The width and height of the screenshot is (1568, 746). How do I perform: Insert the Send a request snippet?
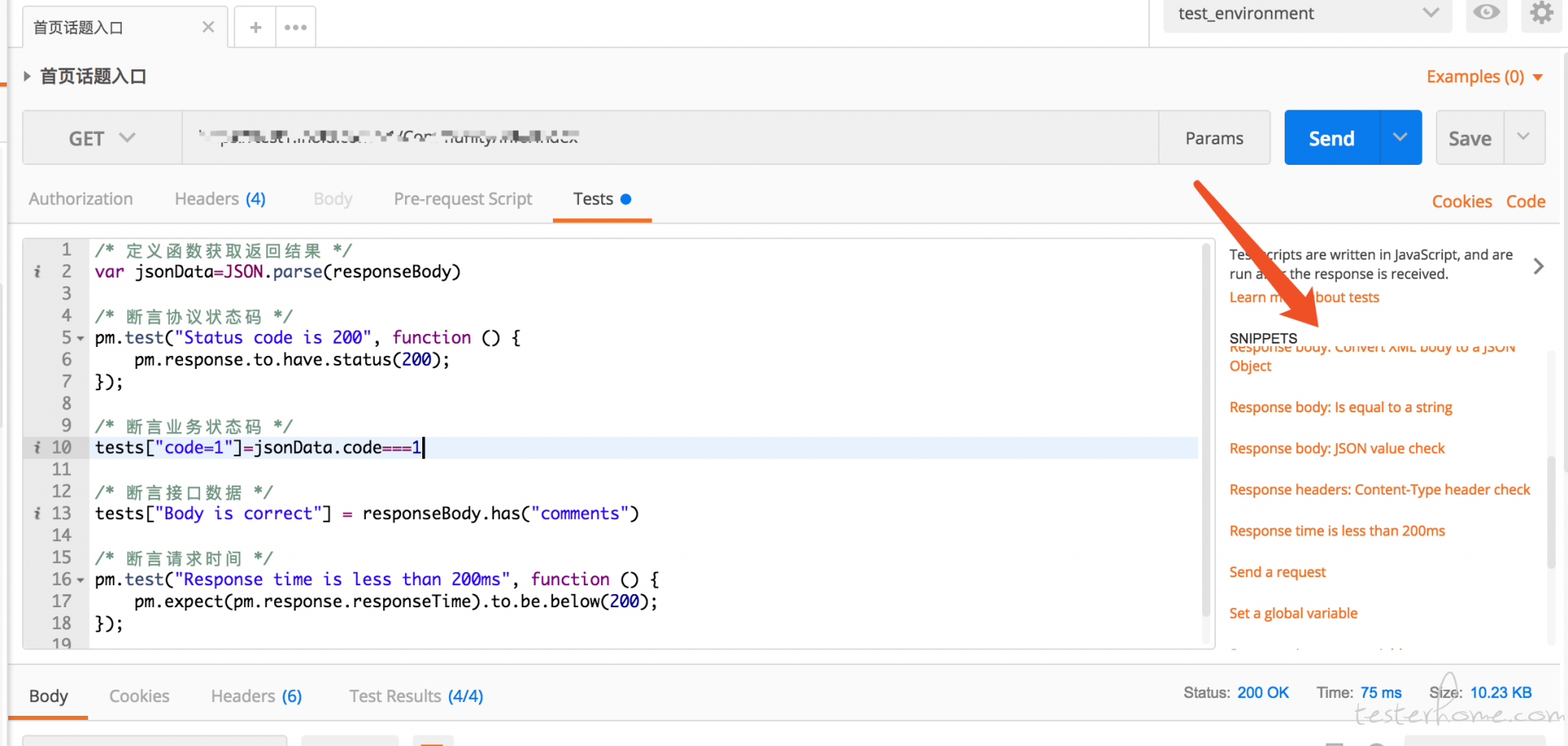(1277, 572)
